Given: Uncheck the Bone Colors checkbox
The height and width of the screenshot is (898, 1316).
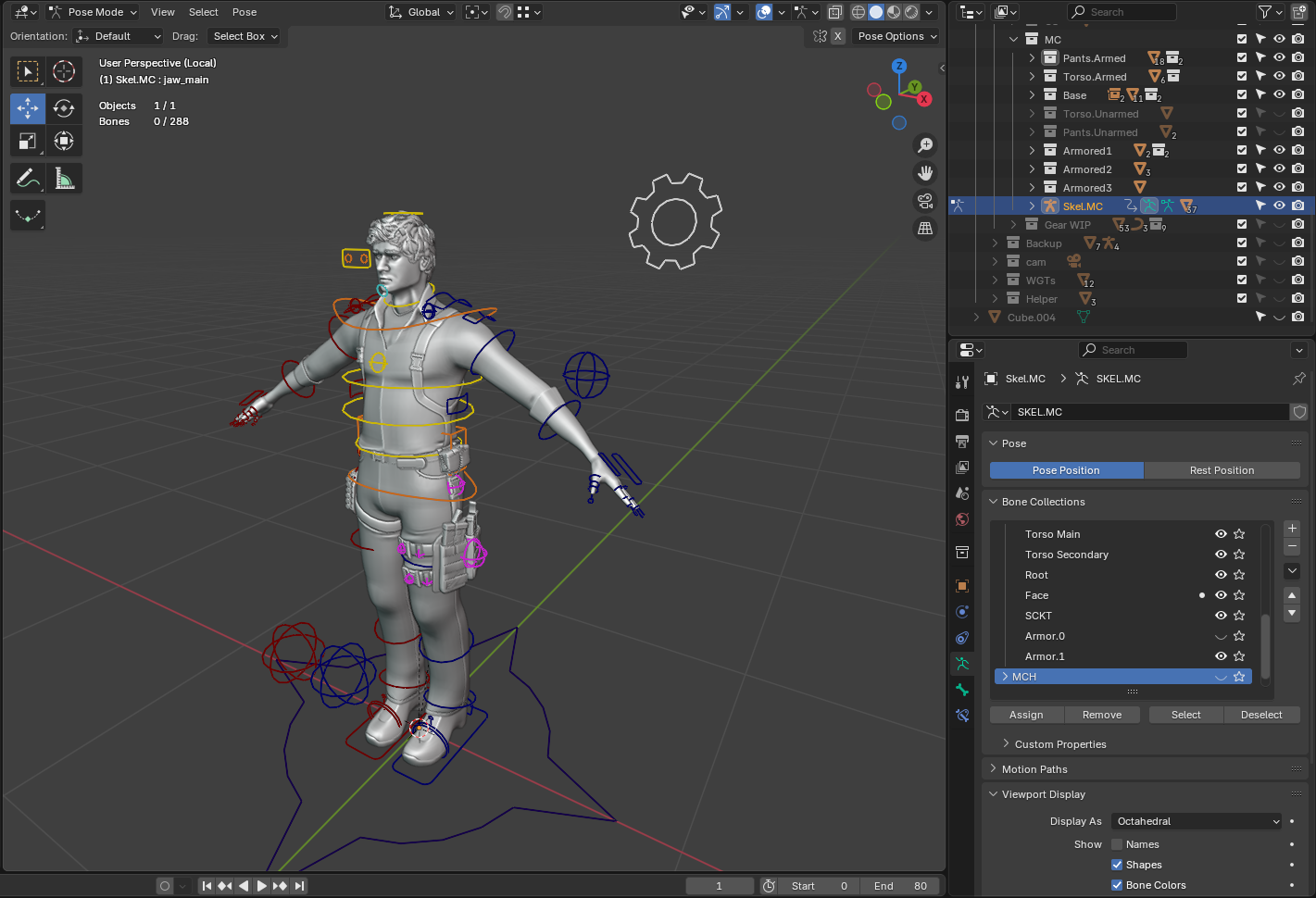Looking at the screenshot, I should (x=1117, y=885).
